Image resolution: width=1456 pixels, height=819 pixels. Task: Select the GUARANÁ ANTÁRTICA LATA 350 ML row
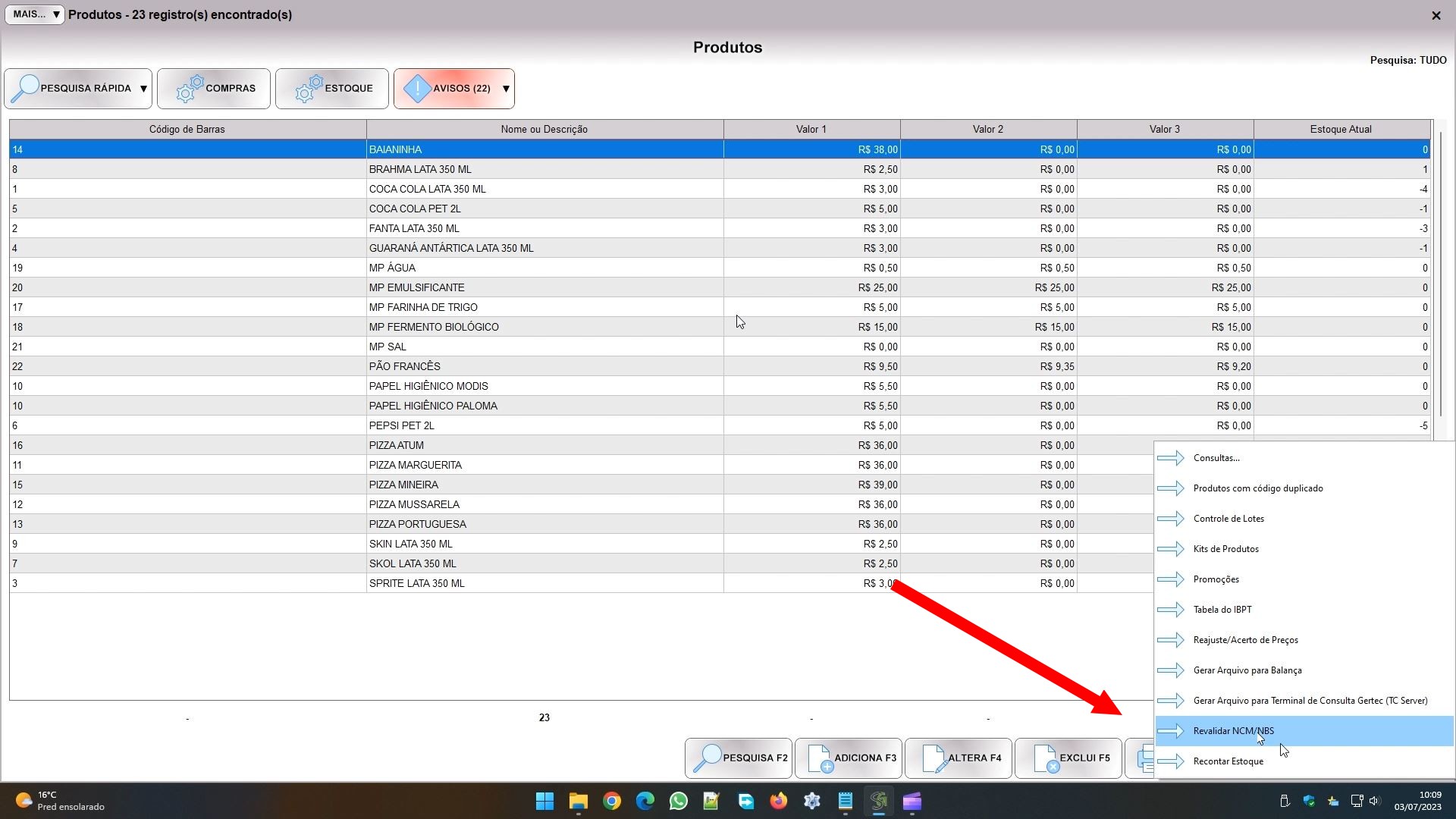720,248
